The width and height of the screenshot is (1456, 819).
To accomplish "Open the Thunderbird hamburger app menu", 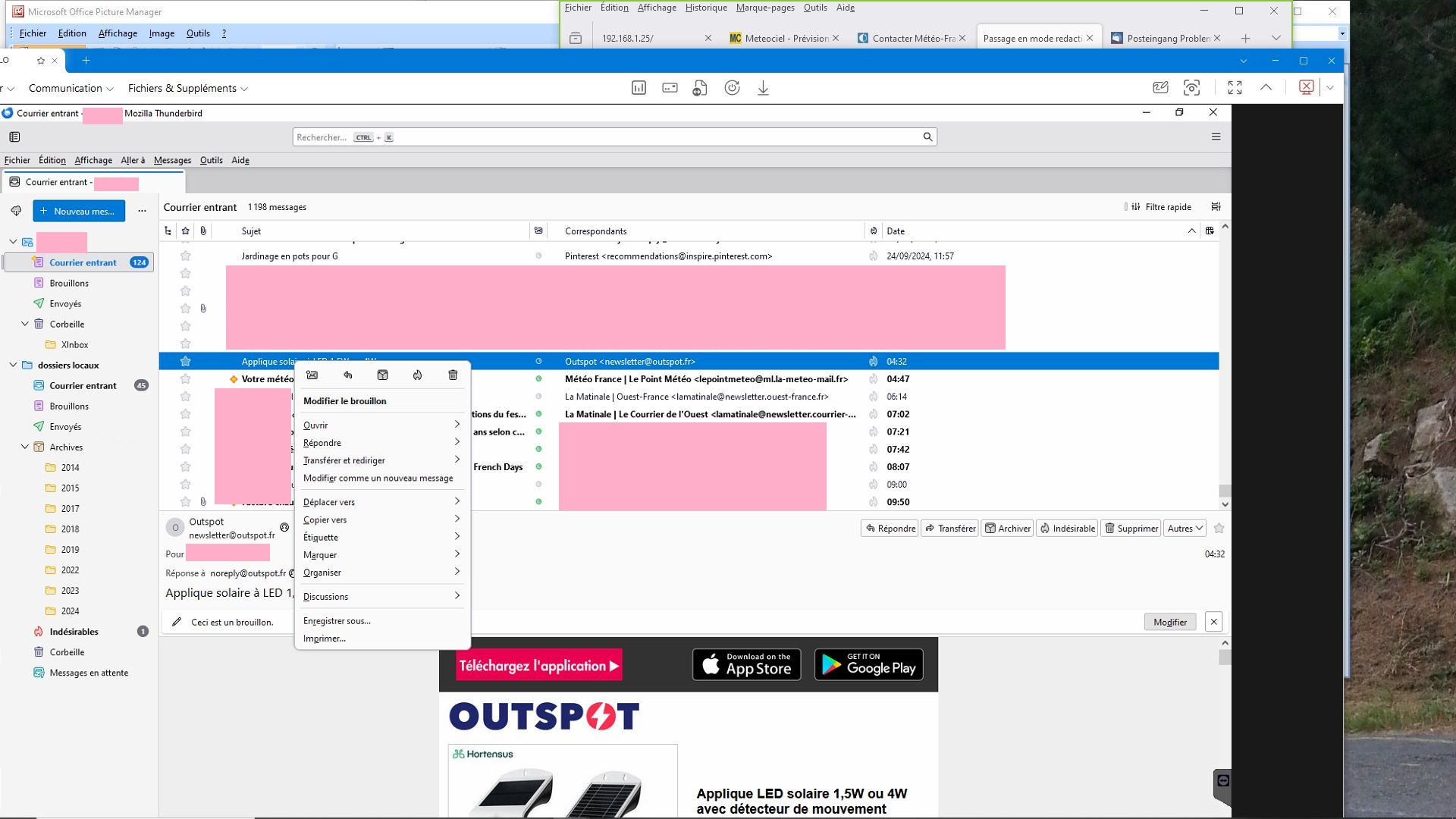I will pyautogui.click(x=1216, y=137).
